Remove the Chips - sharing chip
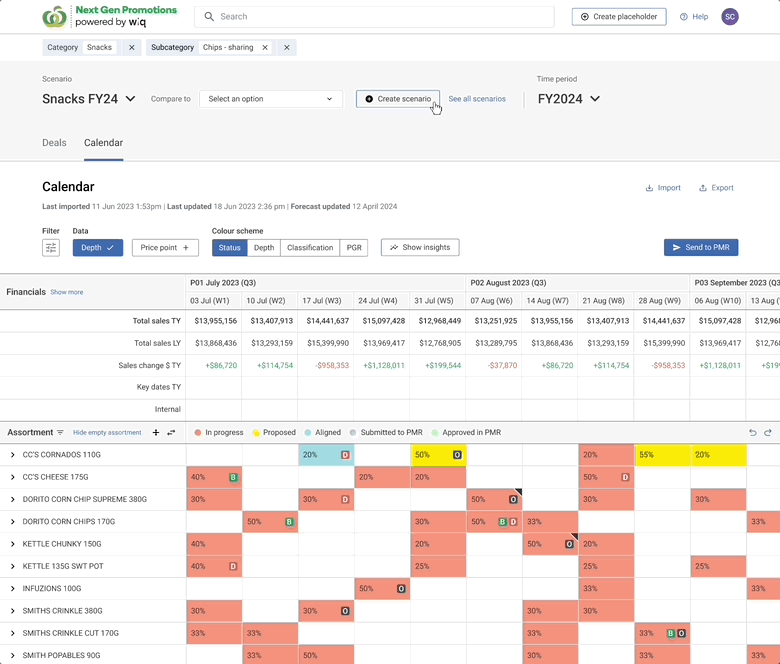The image size is (780, 664). point(265,47)
